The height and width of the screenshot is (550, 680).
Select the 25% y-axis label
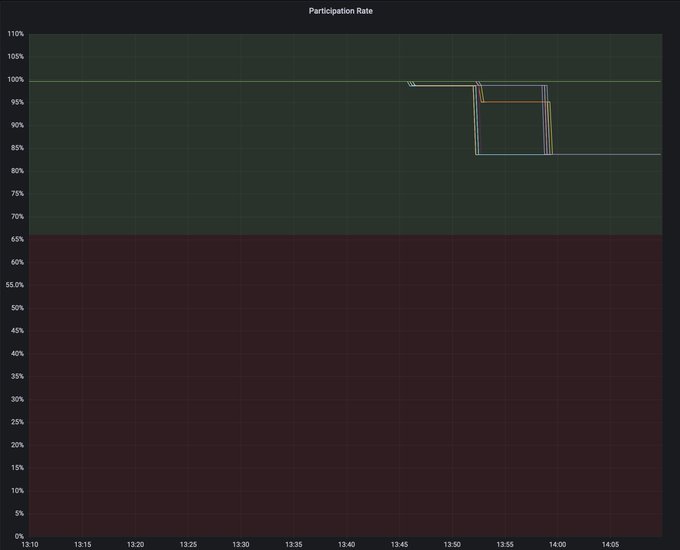17,422
